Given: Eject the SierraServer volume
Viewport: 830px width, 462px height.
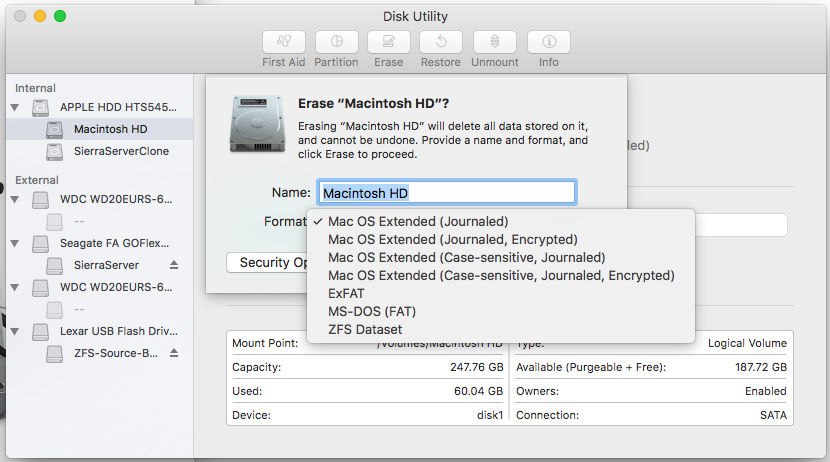Looking at the screenshot, I should pyautogui.click(x=174, y=265).
